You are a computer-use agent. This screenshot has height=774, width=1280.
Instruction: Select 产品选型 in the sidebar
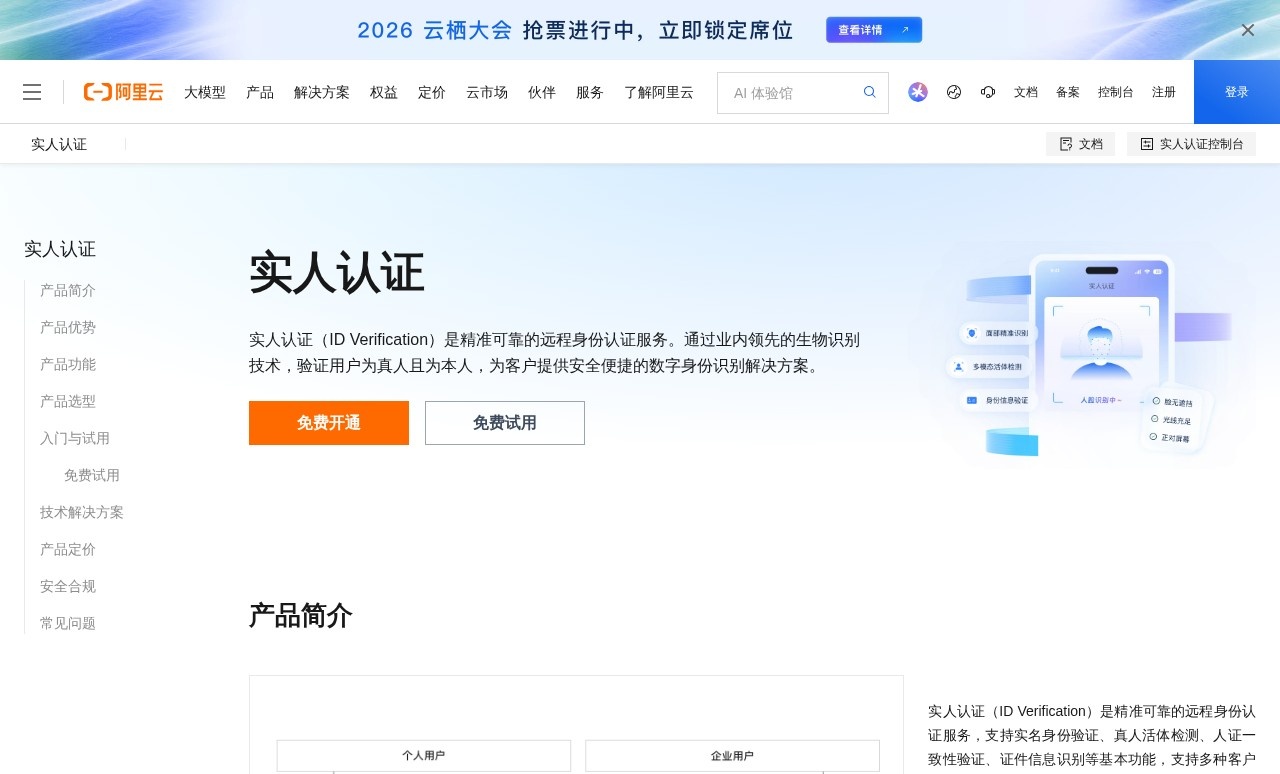(68, 401)
